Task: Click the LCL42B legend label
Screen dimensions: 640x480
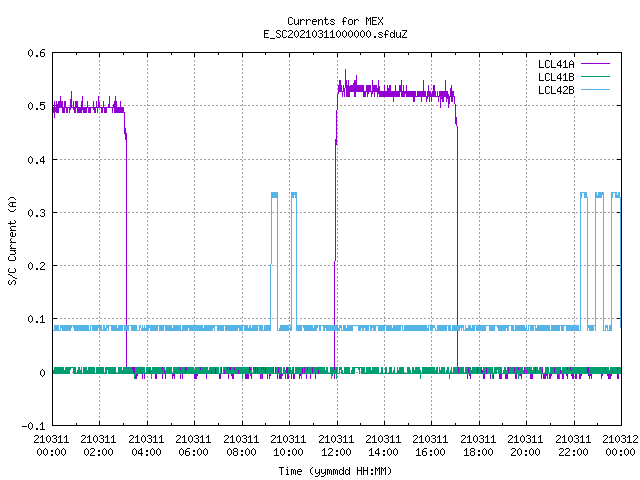Action: click(556, 90)
